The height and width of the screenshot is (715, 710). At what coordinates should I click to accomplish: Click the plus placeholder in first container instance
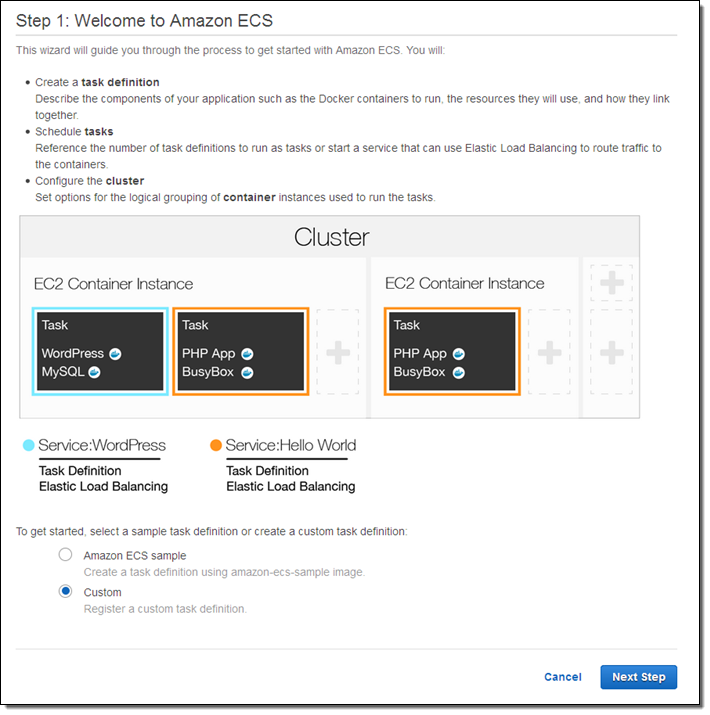[x=338, y=352]
